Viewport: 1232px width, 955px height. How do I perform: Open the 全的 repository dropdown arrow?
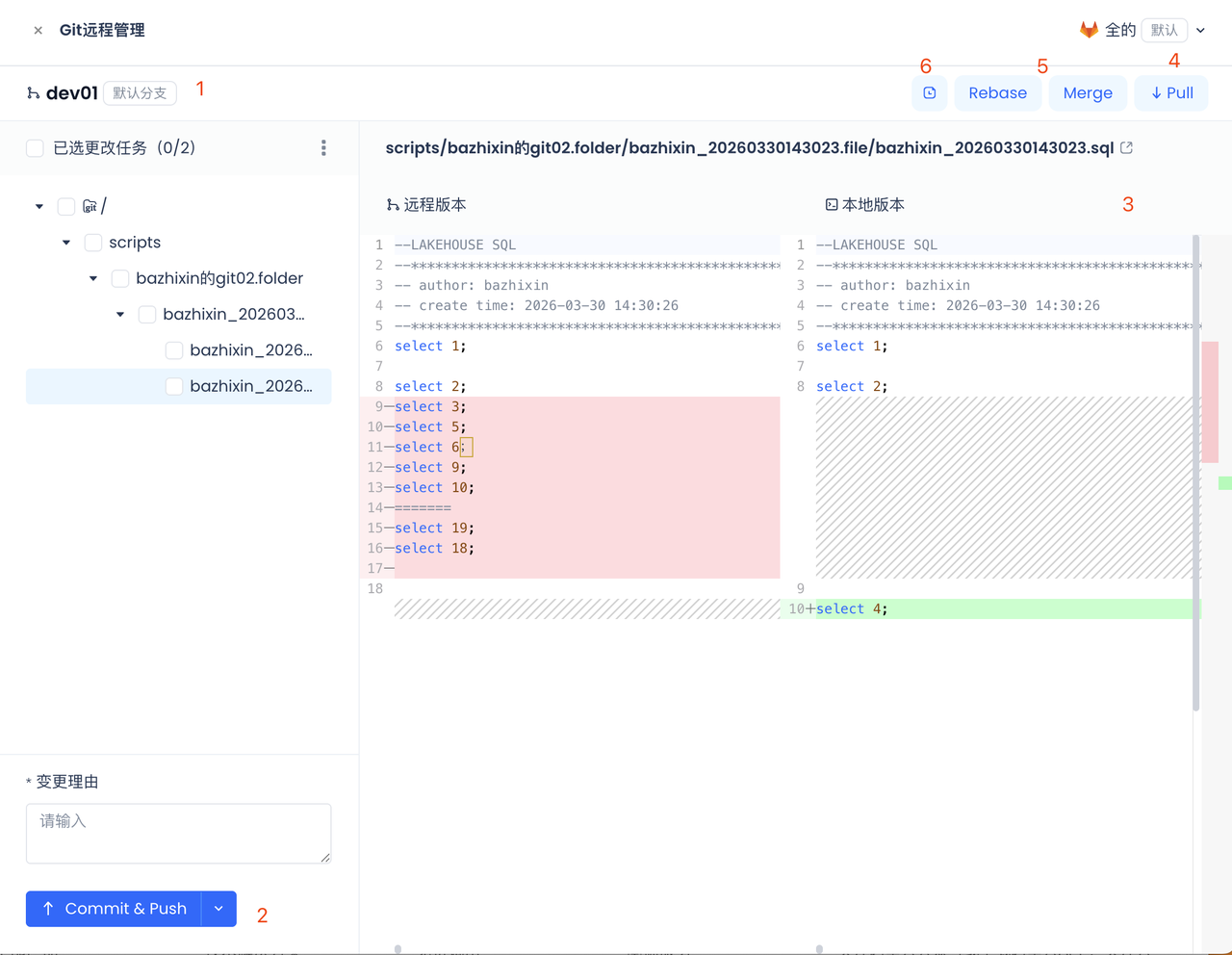click(x=1200, y=31)
